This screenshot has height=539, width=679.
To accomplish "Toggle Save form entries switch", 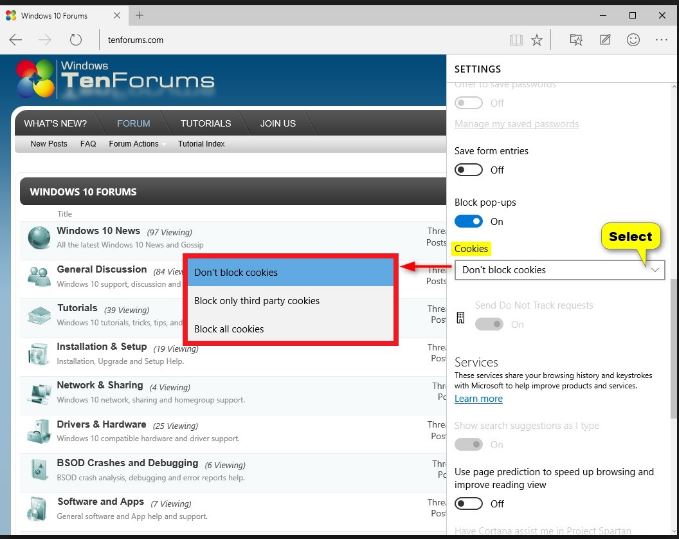I will pos(469,170).
